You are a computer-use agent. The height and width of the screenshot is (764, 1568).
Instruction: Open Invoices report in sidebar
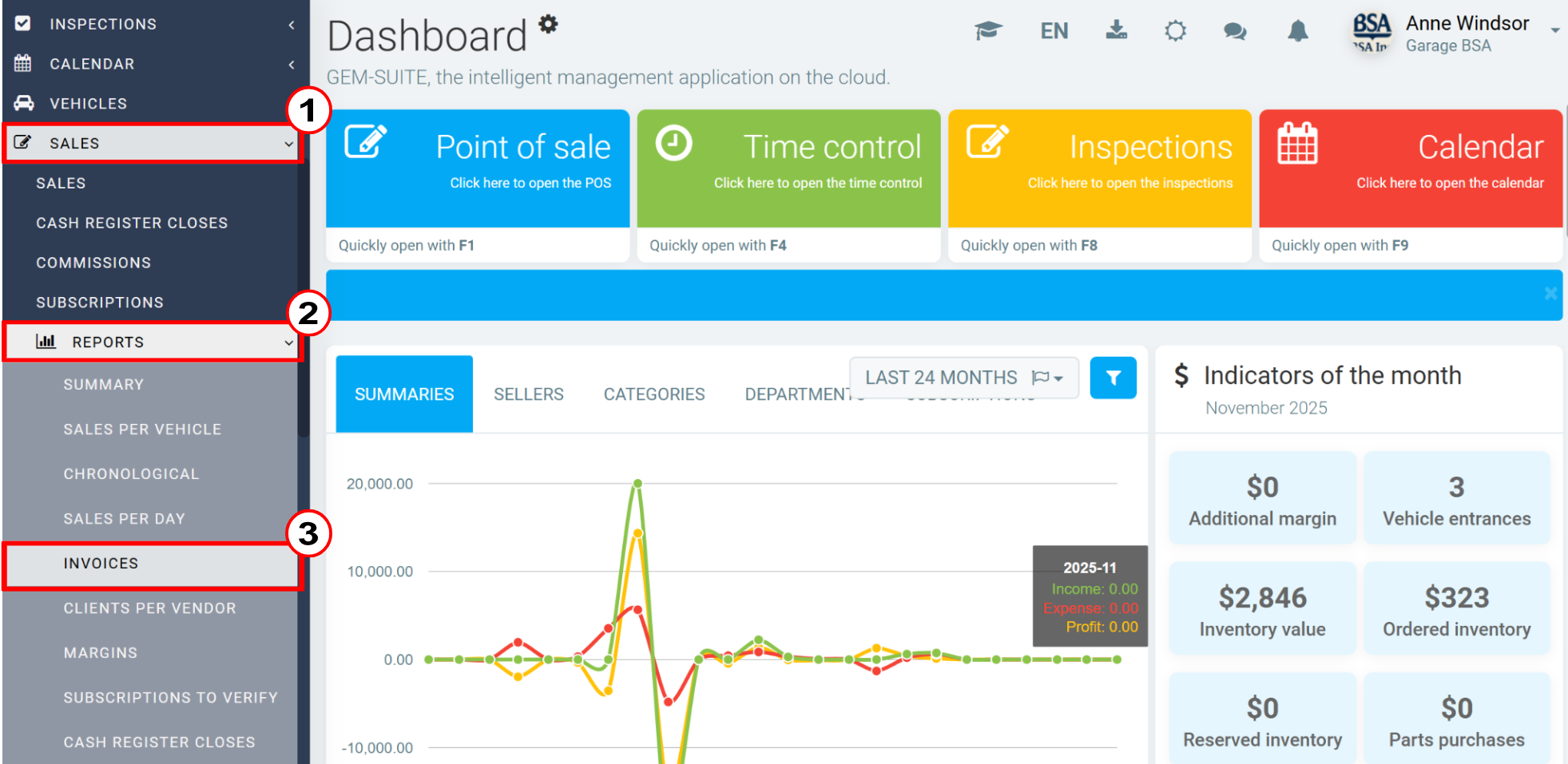coord(153,564)
